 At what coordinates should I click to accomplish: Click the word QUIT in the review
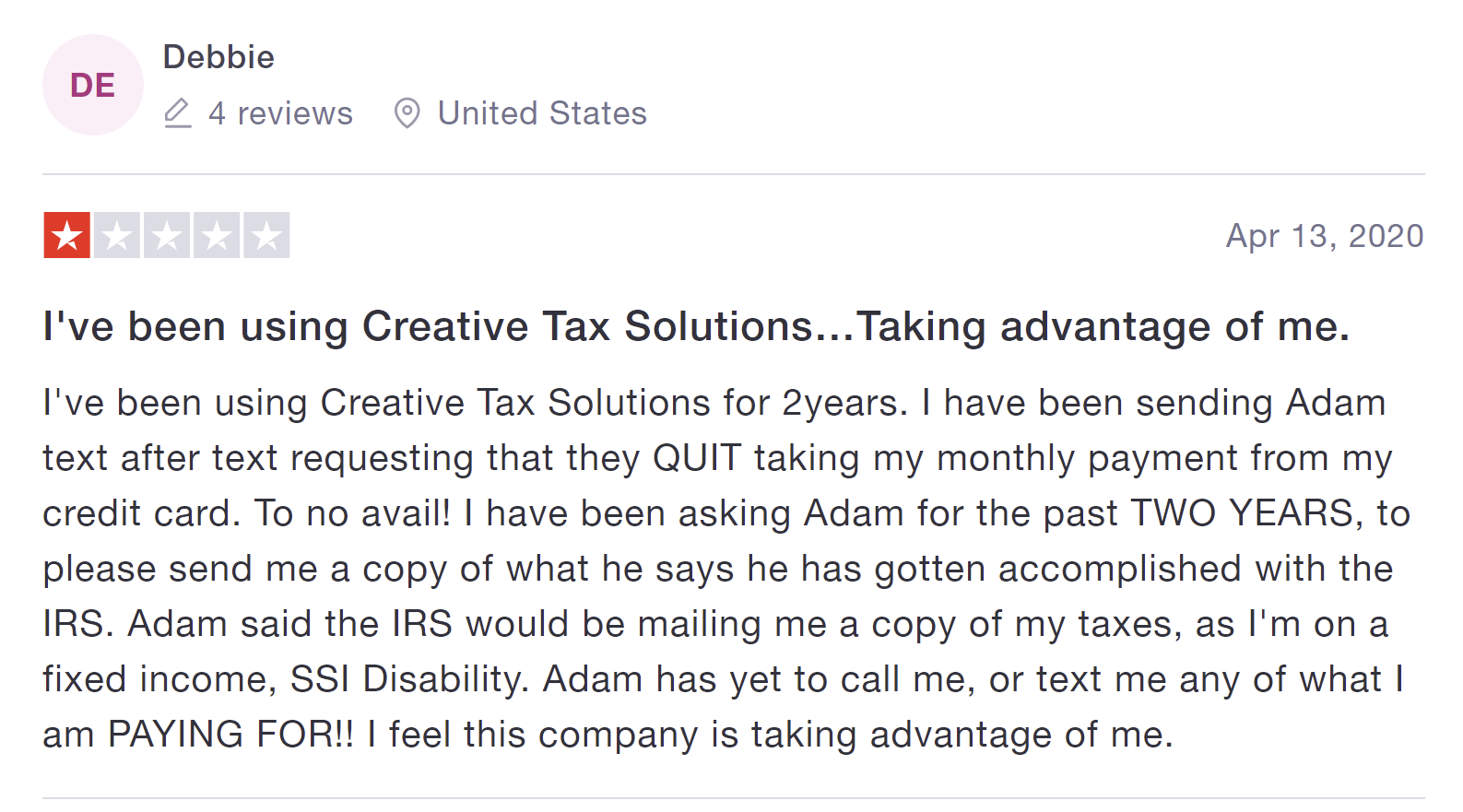click(697, 458)
